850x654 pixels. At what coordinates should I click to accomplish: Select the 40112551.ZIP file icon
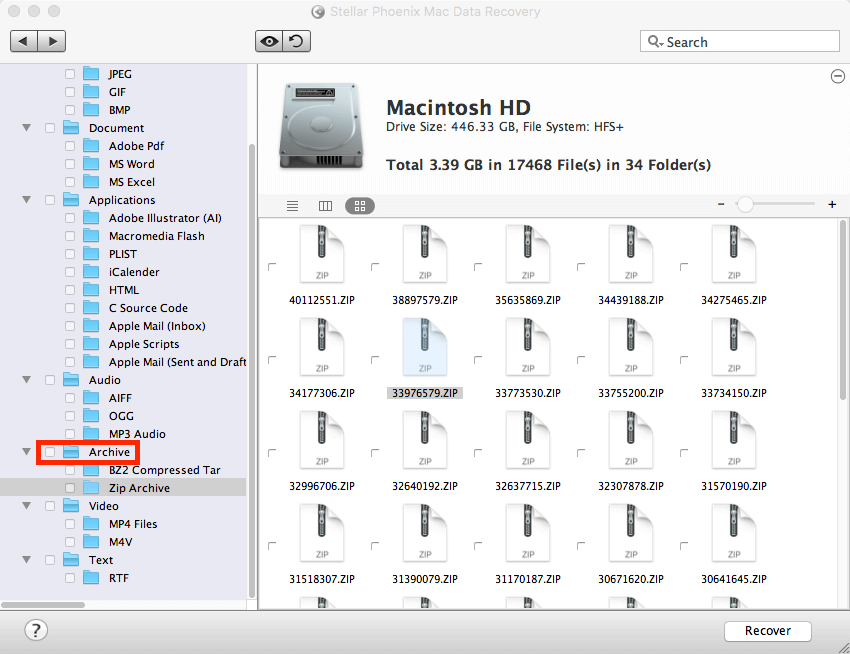pos(322,254)
